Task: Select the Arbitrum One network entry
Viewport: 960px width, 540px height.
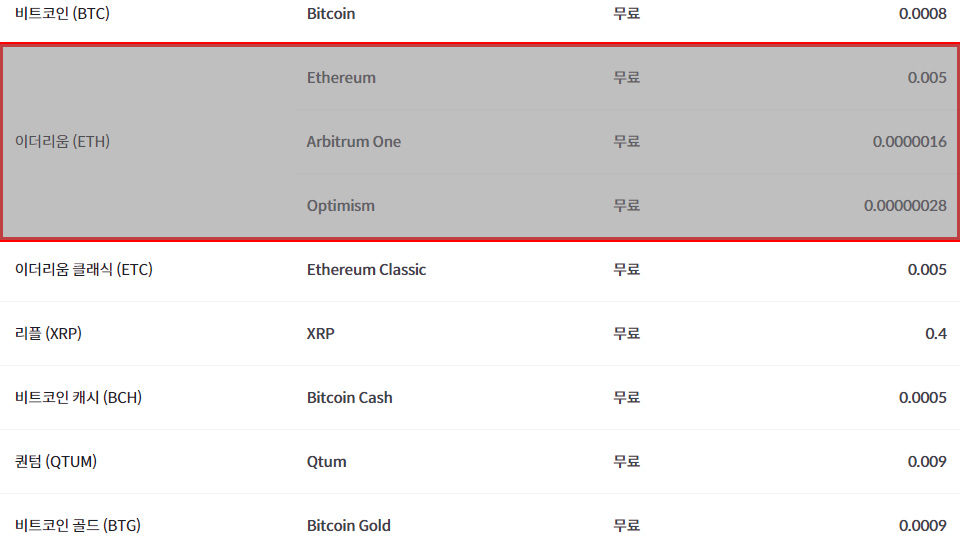Action: tap(353, 142)
